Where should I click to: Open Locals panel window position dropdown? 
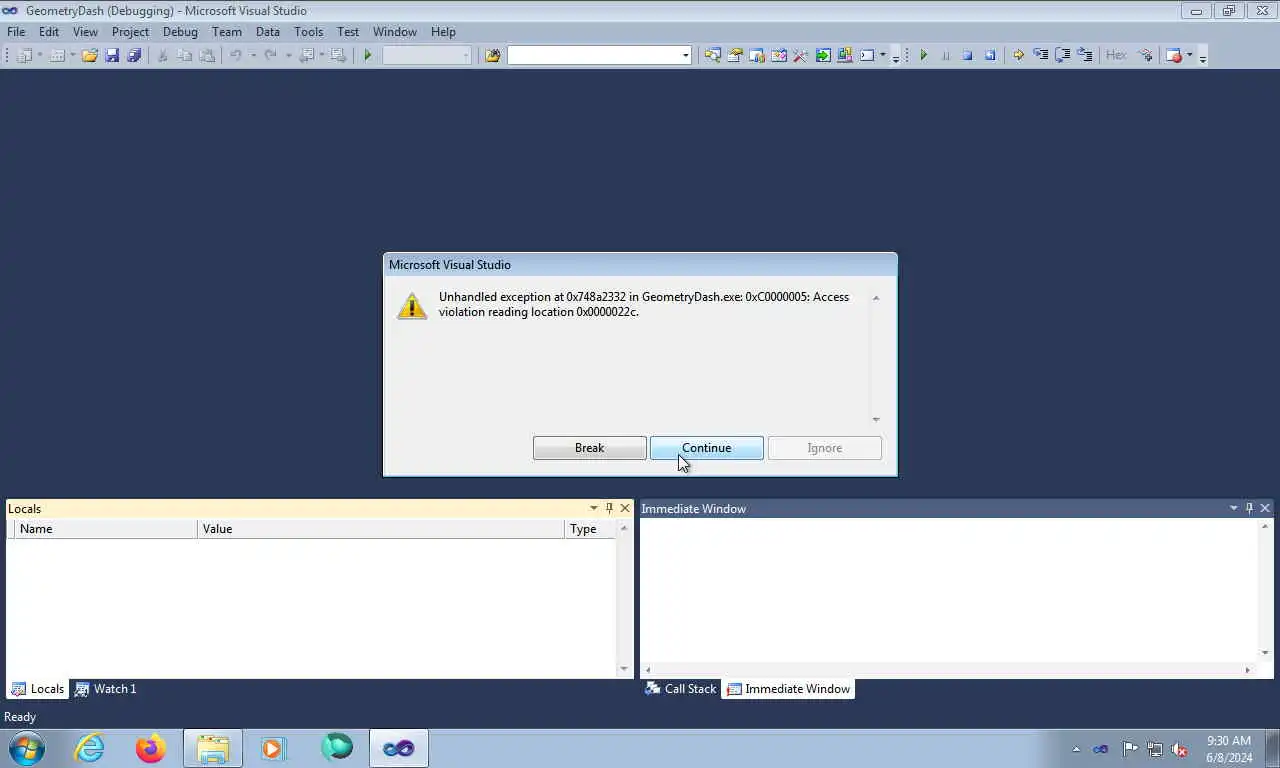593,508
